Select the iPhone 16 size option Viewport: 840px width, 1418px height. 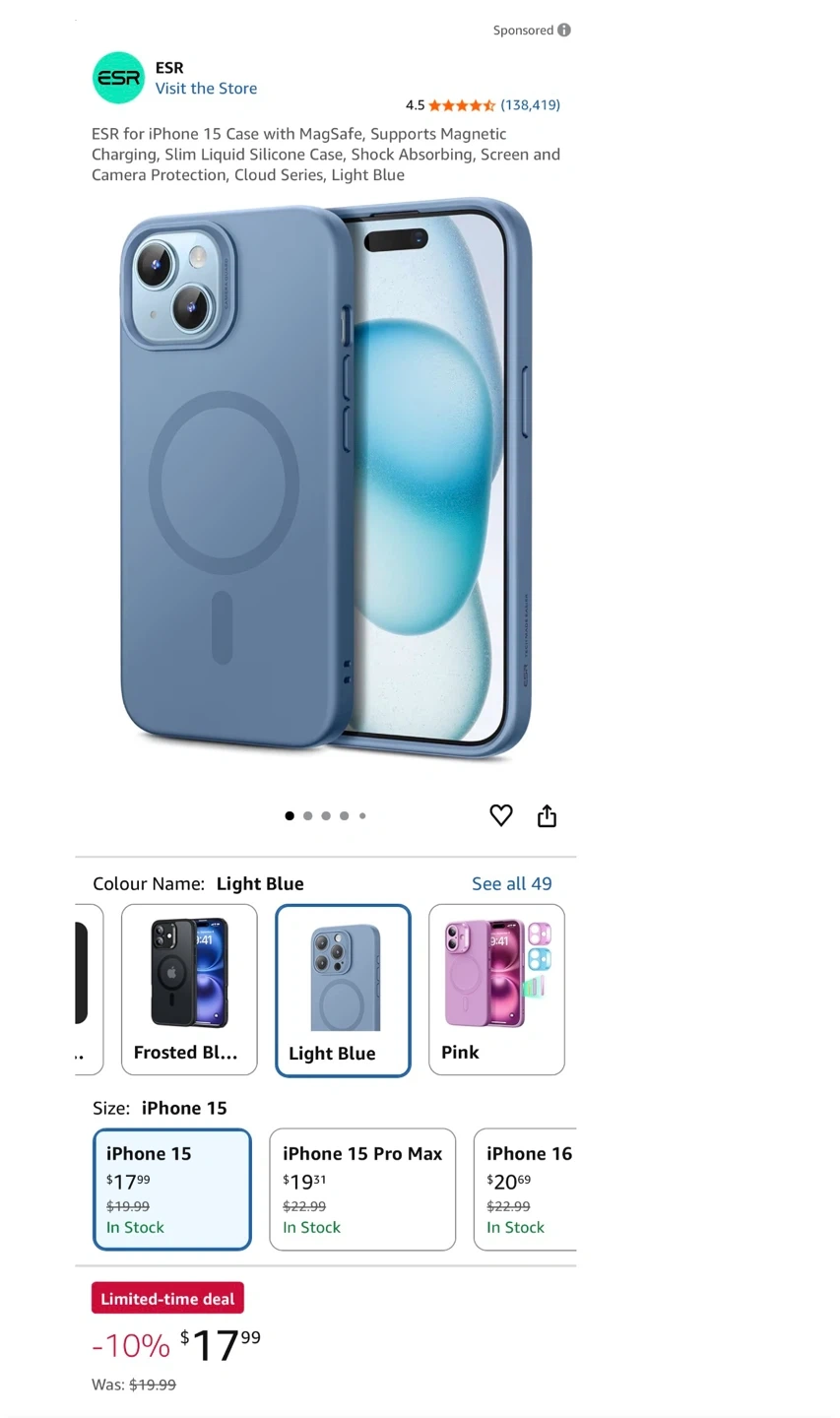pyautogui.click(x=525, y=1190)
